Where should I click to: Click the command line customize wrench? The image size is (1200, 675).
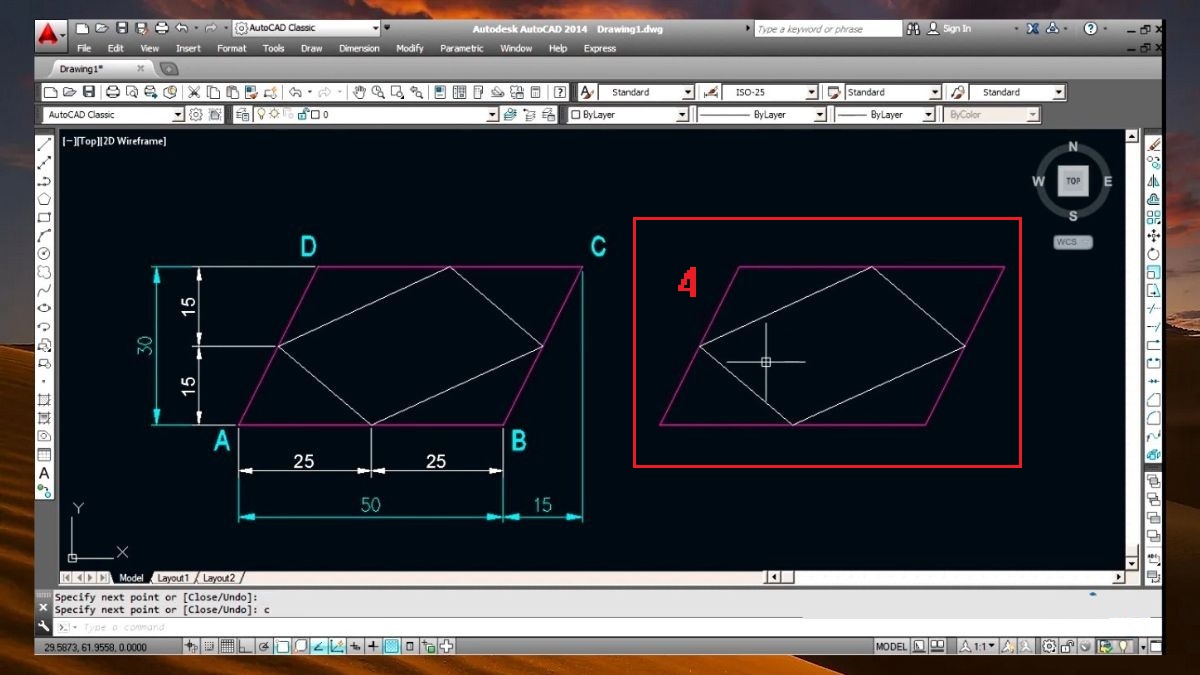point(43,626)
